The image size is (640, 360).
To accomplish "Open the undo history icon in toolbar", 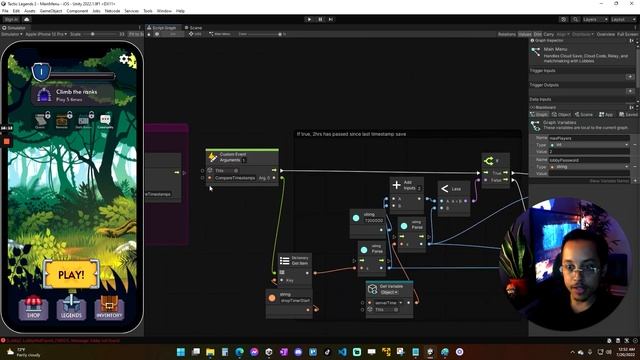I will point(564,19).
